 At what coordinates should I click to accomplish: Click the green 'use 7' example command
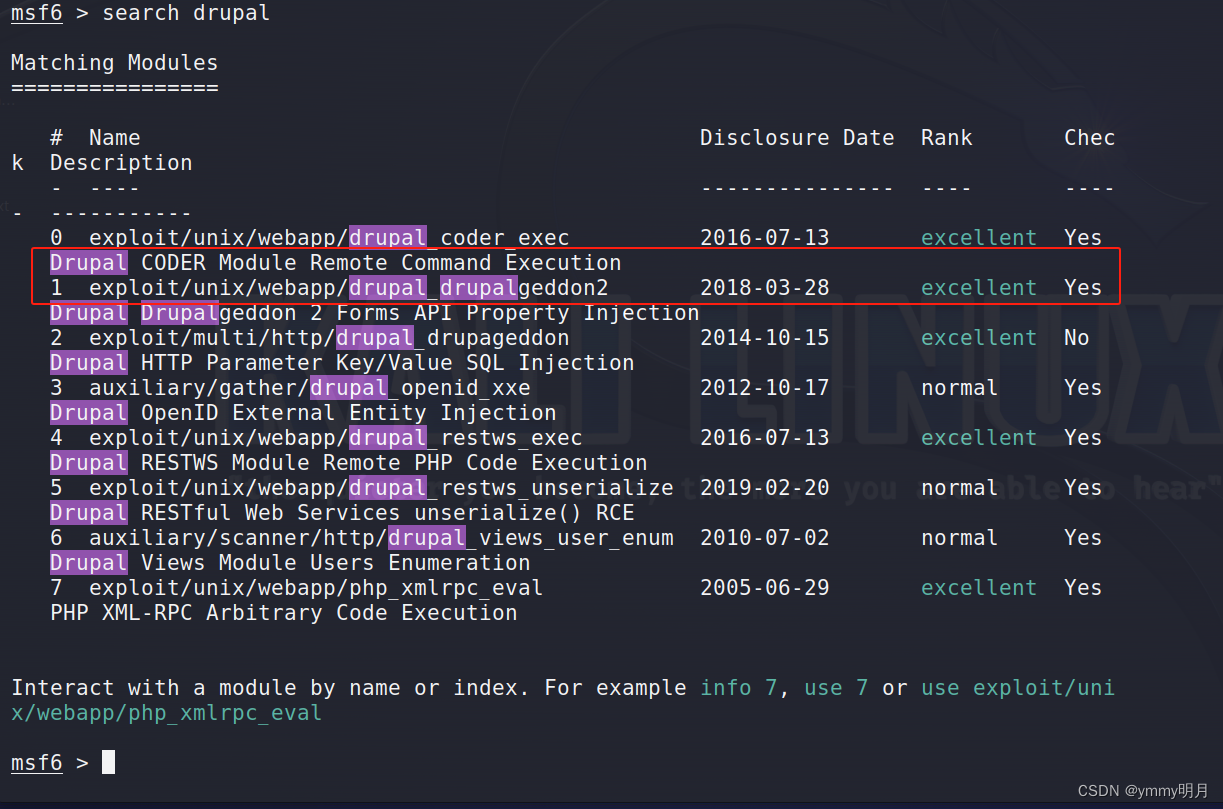click(836, 688)
